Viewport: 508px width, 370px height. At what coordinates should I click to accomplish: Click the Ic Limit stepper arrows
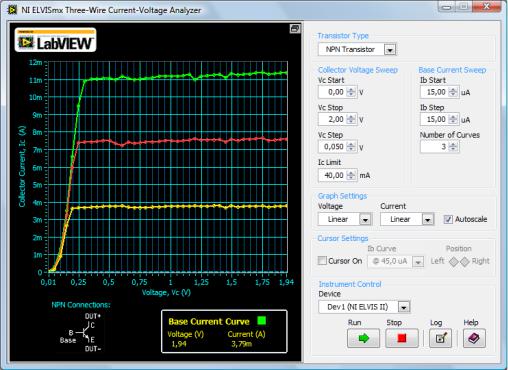point(351,175)
